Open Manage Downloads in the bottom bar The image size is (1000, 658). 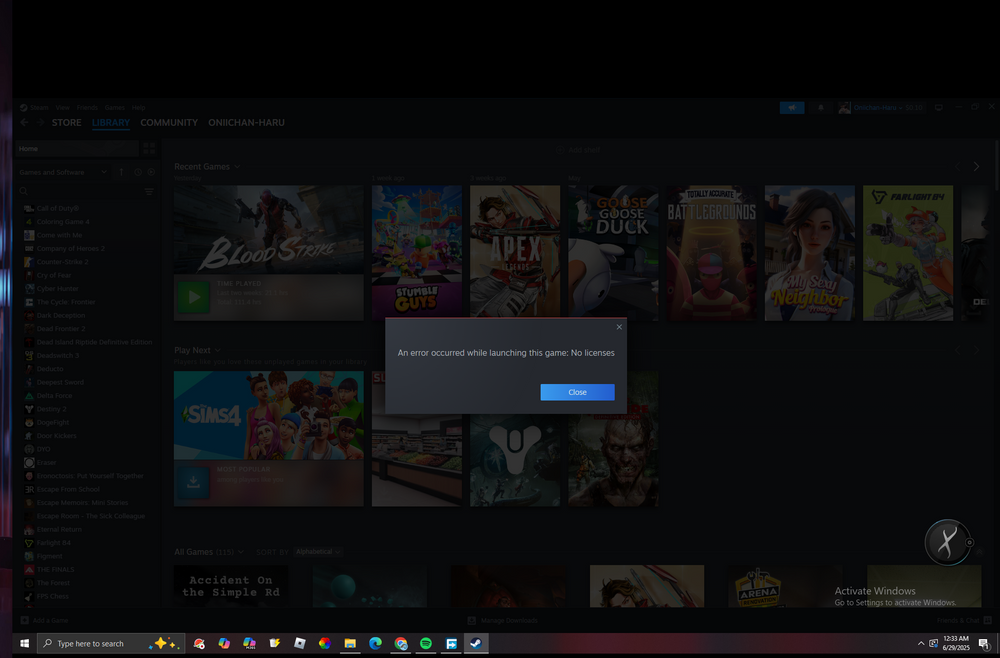[503, 620]
